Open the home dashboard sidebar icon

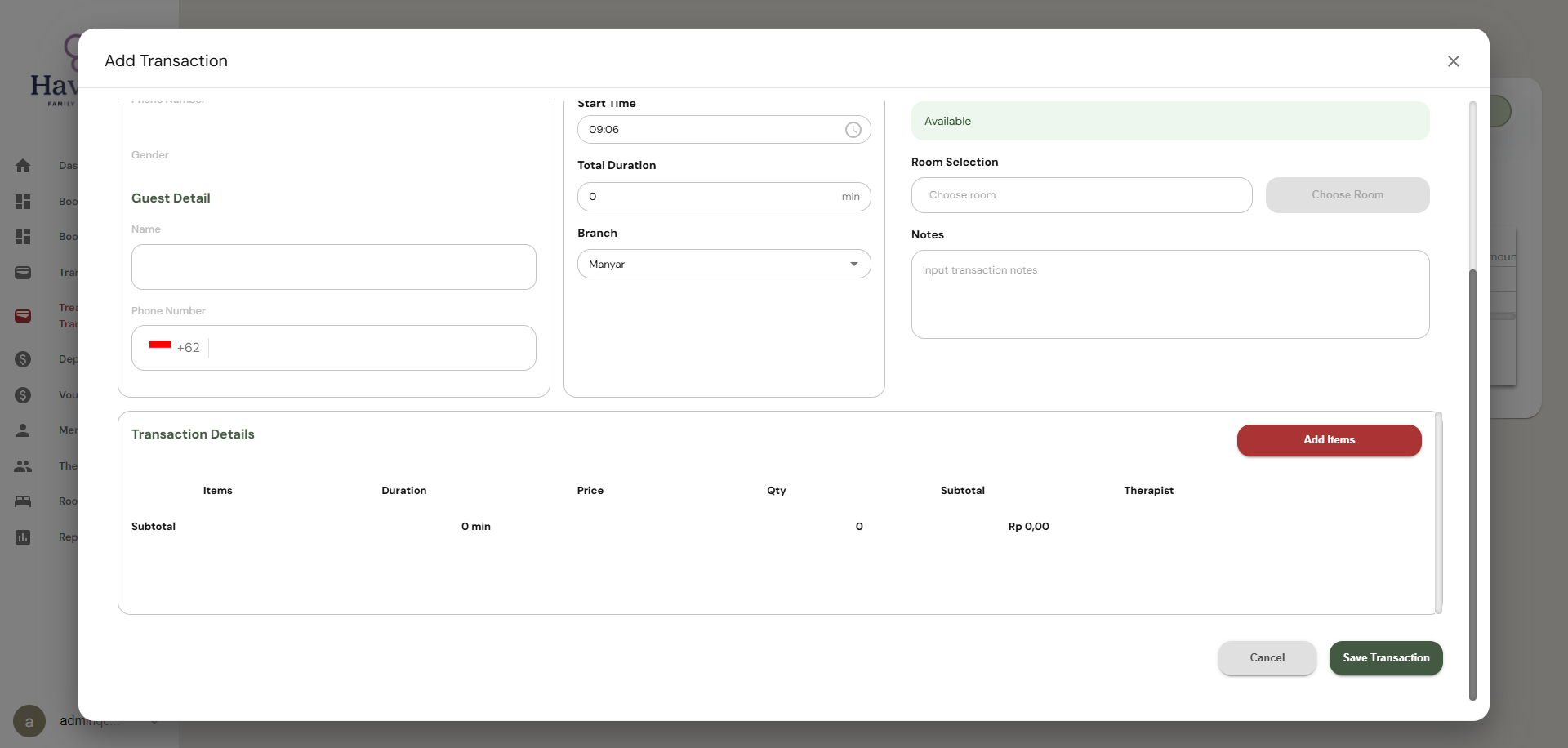(23, 166)
